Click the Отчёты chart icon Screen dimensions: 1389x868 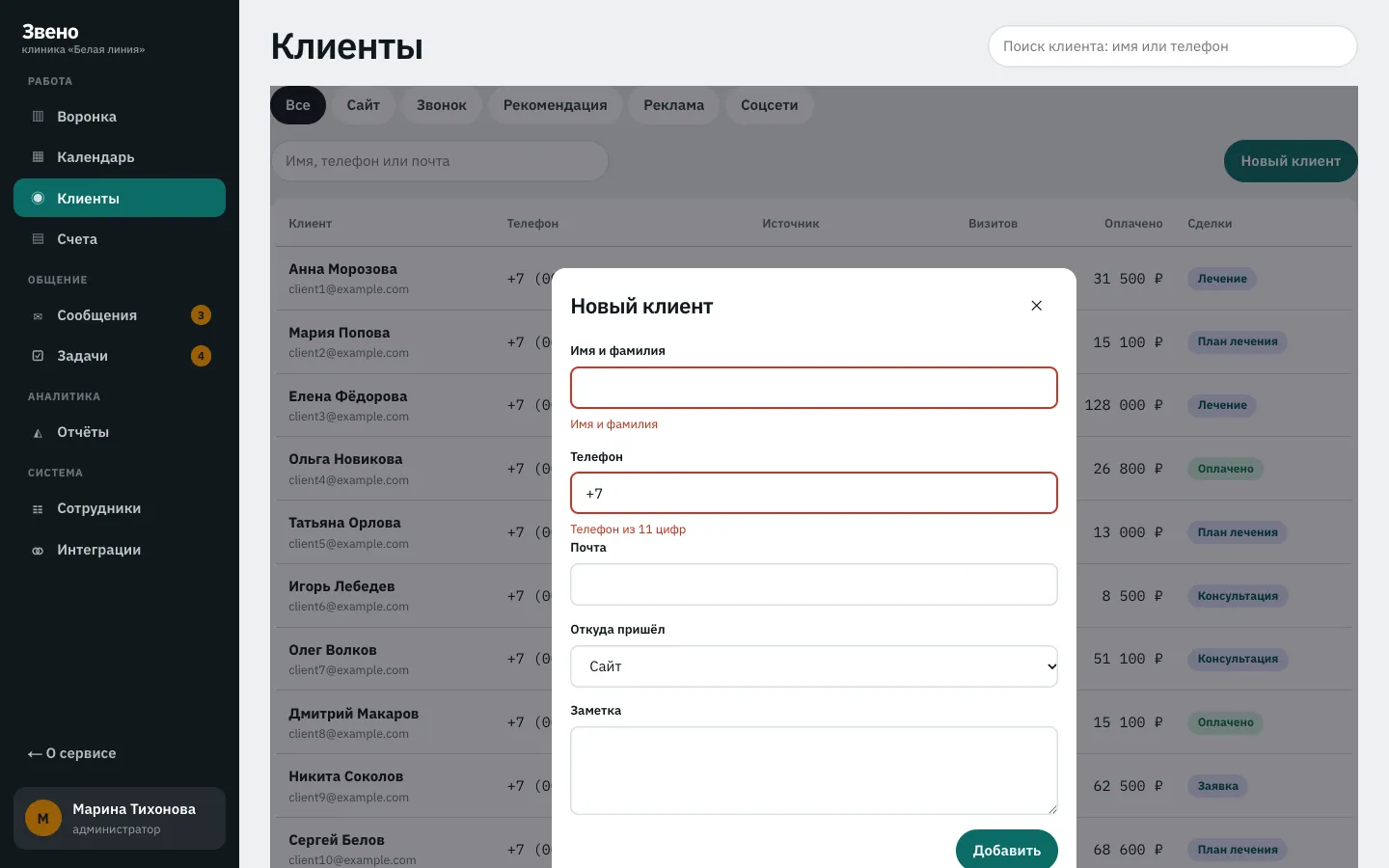tap(39, 432)
